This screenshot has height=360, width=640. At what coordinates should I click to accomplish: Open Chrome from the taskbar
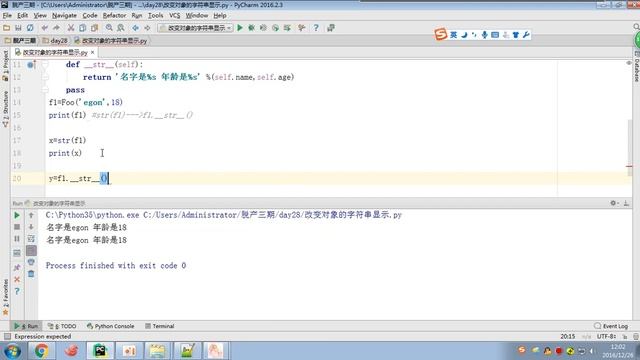coord(41,351)
